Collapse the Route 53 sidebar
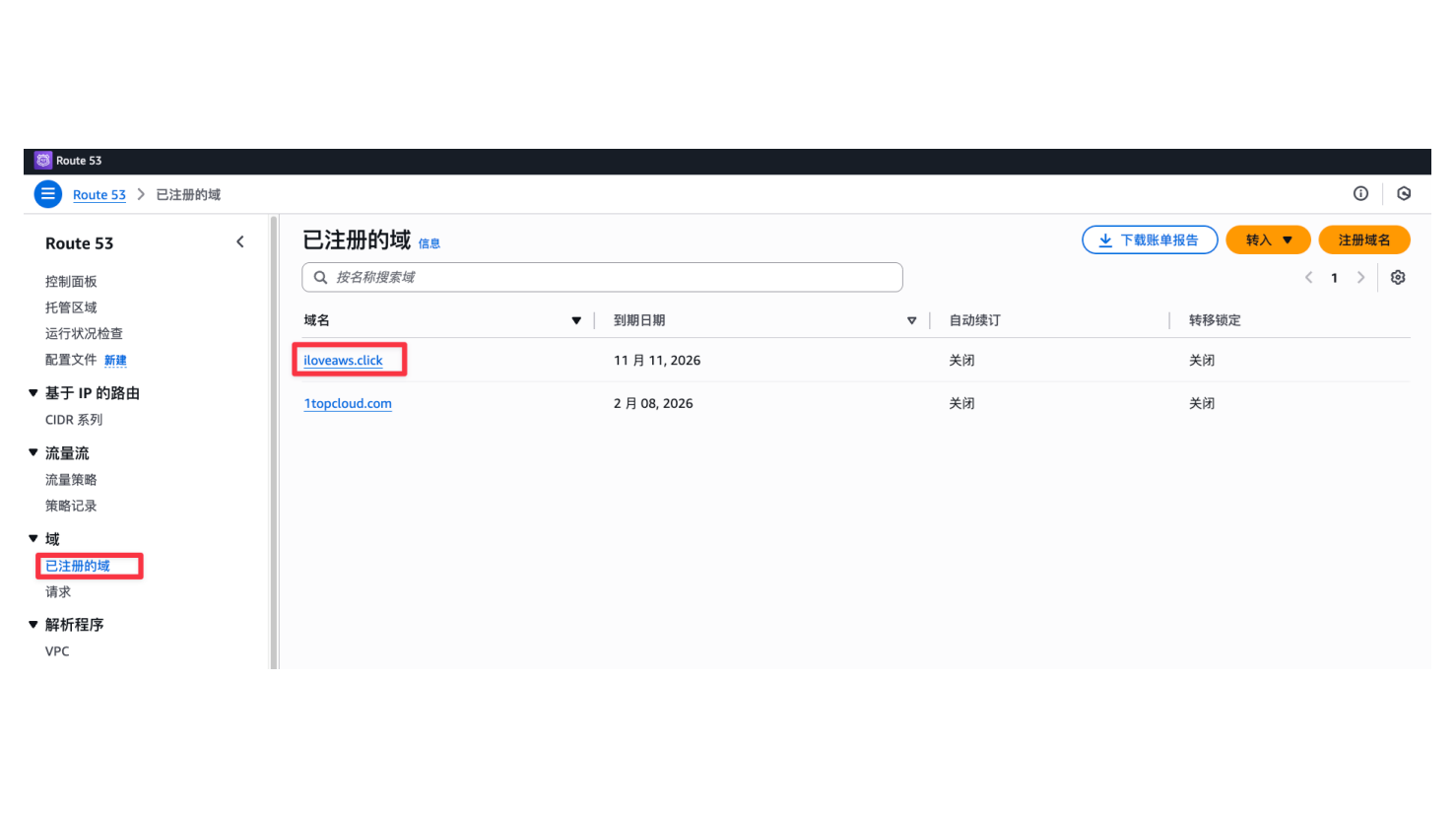The height and width of the screenshot is (818, 1456). coord(240,242)
